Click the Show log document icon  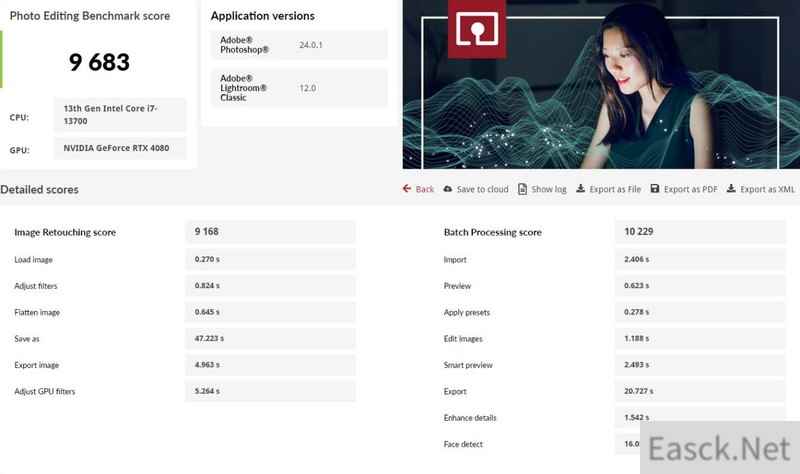[522, 189]
